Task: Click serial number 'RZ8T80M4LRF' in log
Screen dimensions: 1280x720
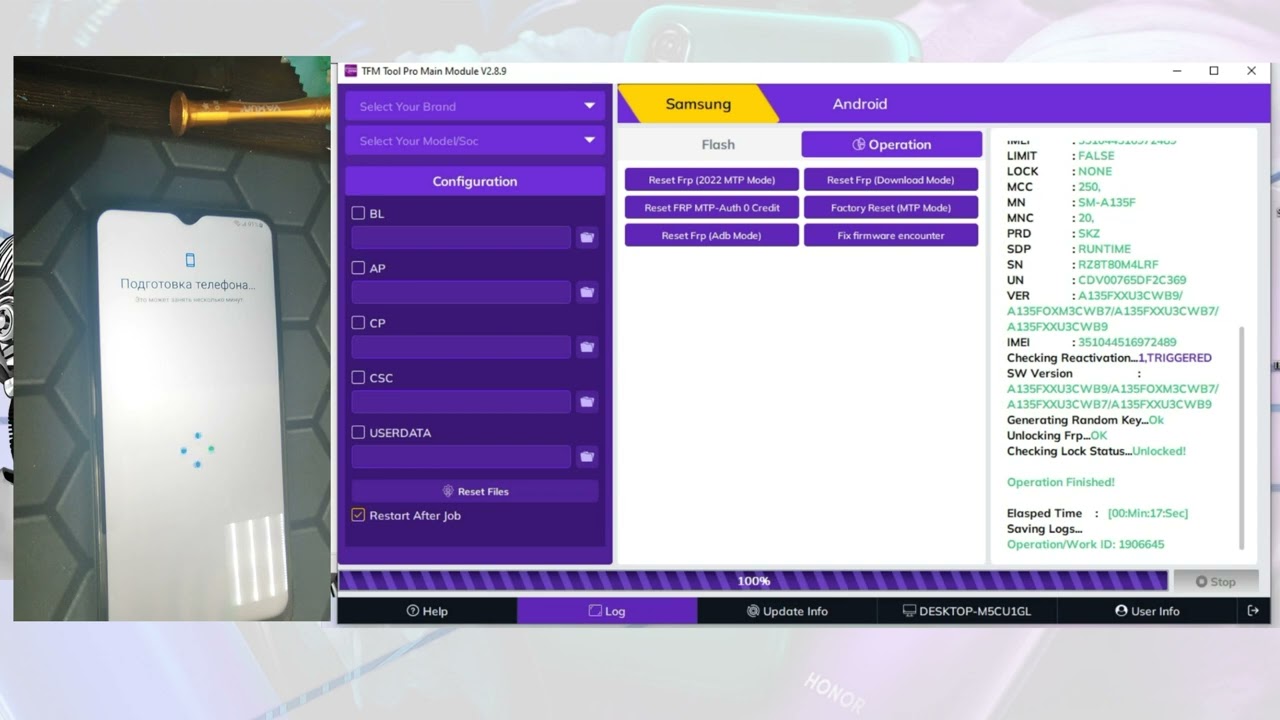Action: click(1118, 265)
